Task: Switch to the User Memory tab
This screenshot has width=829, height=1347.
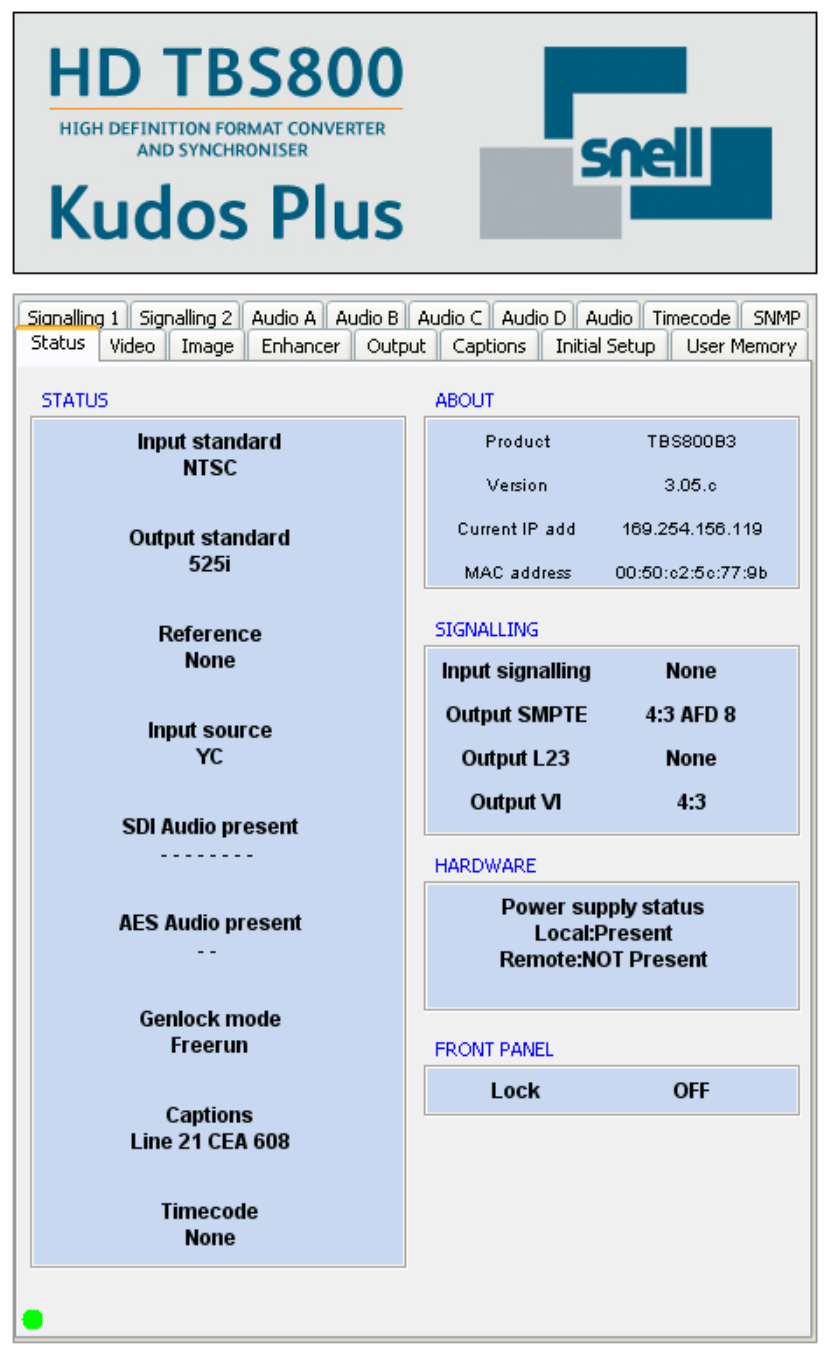Action: tap(741, 345)
